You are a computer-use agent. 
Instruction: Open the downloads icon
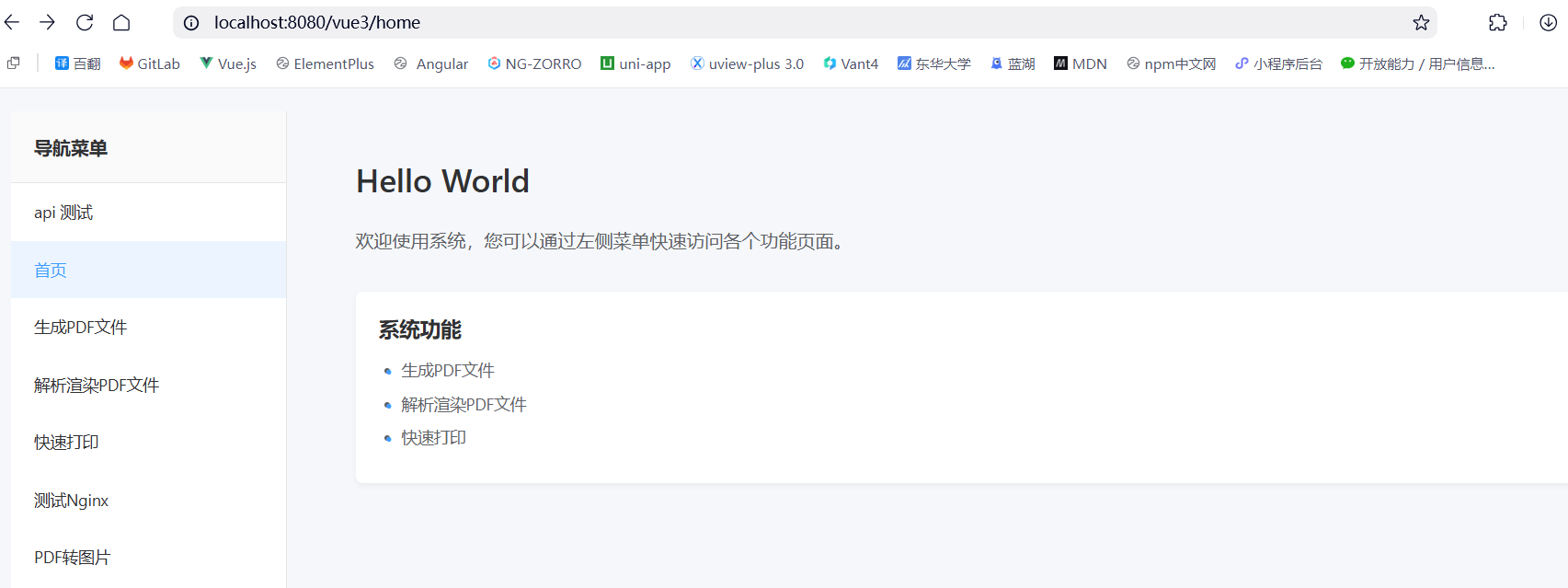point(1549,23)
